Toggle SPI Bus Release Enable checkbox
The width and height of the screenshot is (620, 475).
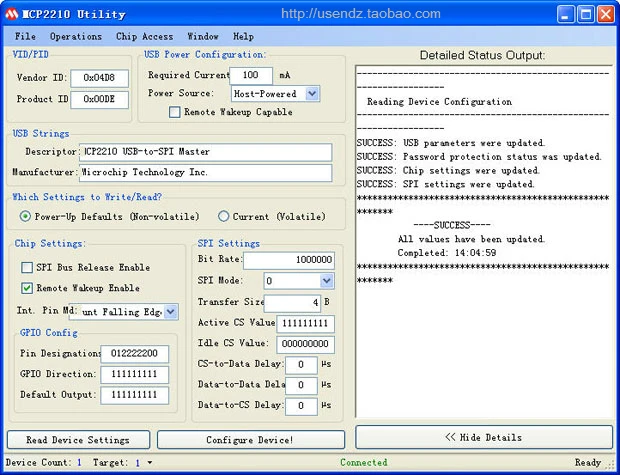[x=27, y=268]
